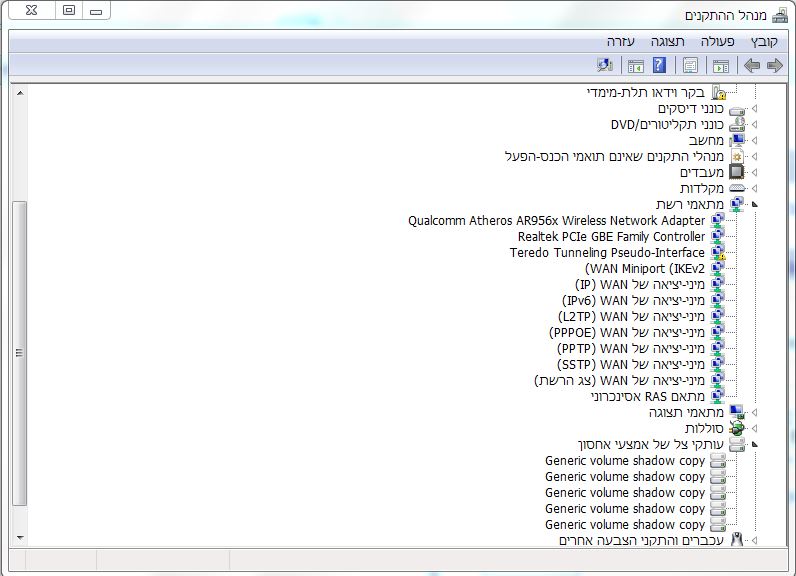Click the WAN miniport (PPPOE) icon
This screenshot has height=576, width=796.
point(717,332)
